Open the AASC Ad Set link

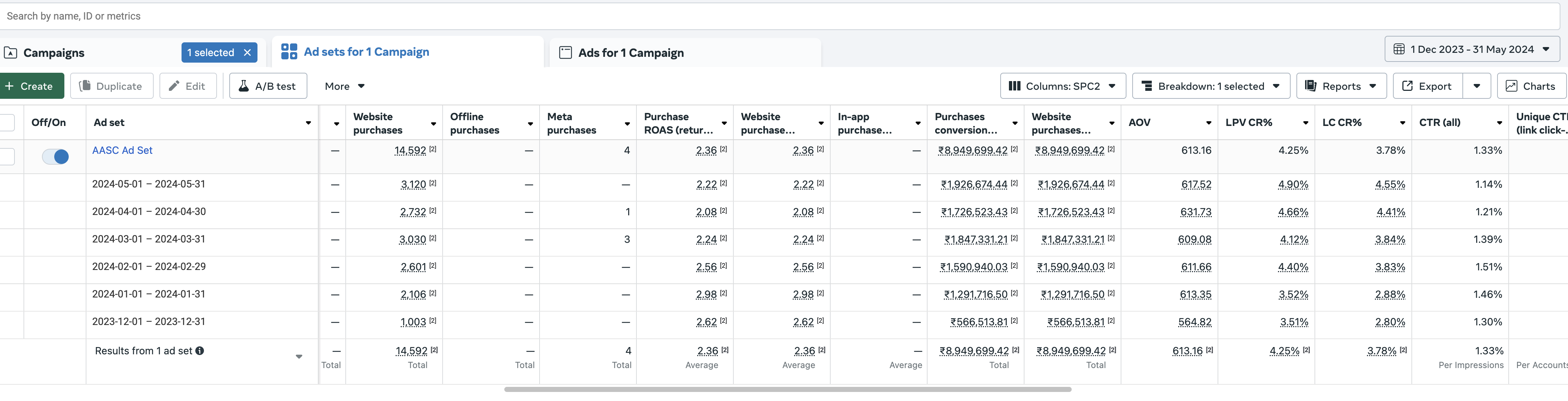[122, 151]
